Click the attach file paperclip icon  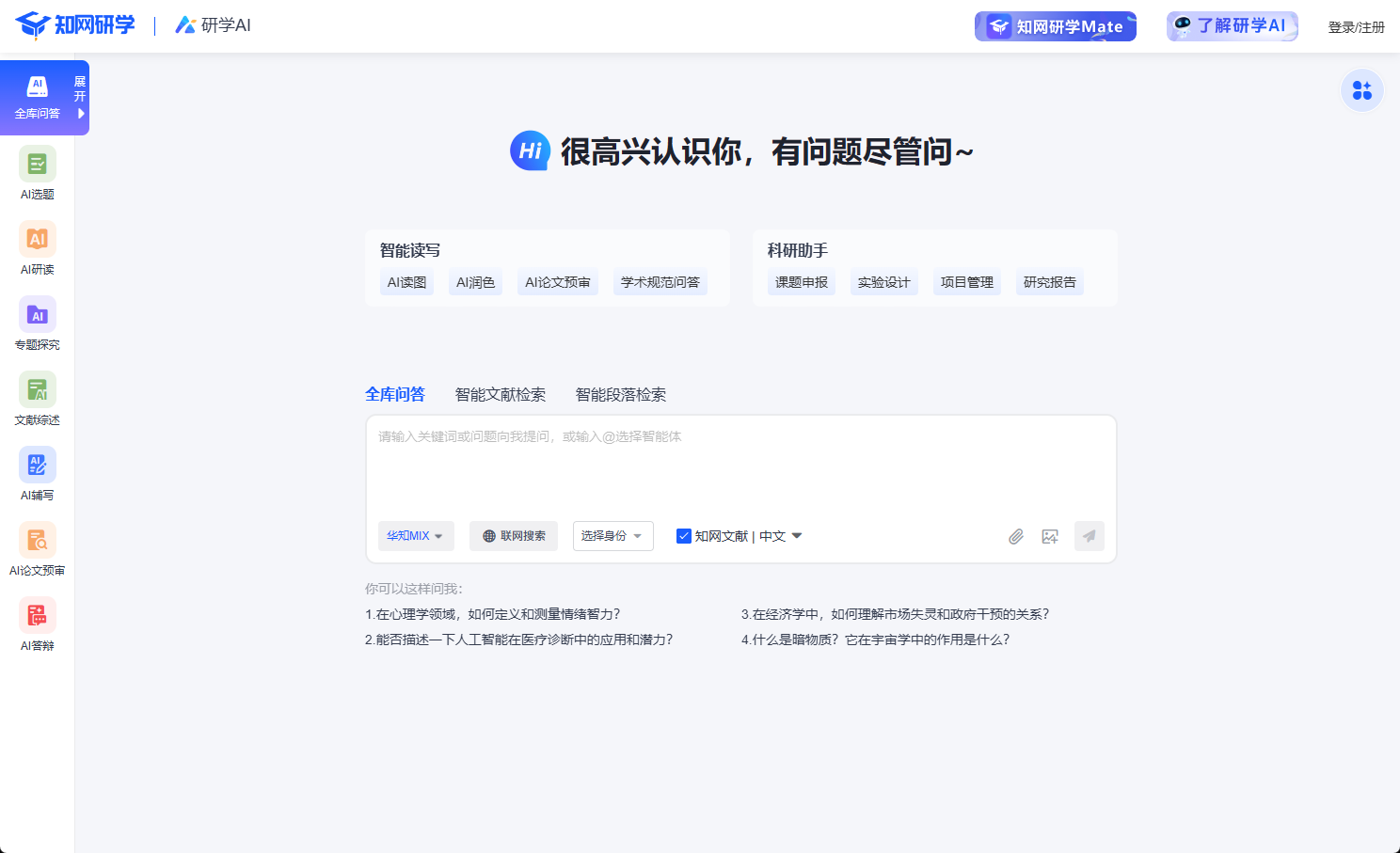(x=1016, y=536)
